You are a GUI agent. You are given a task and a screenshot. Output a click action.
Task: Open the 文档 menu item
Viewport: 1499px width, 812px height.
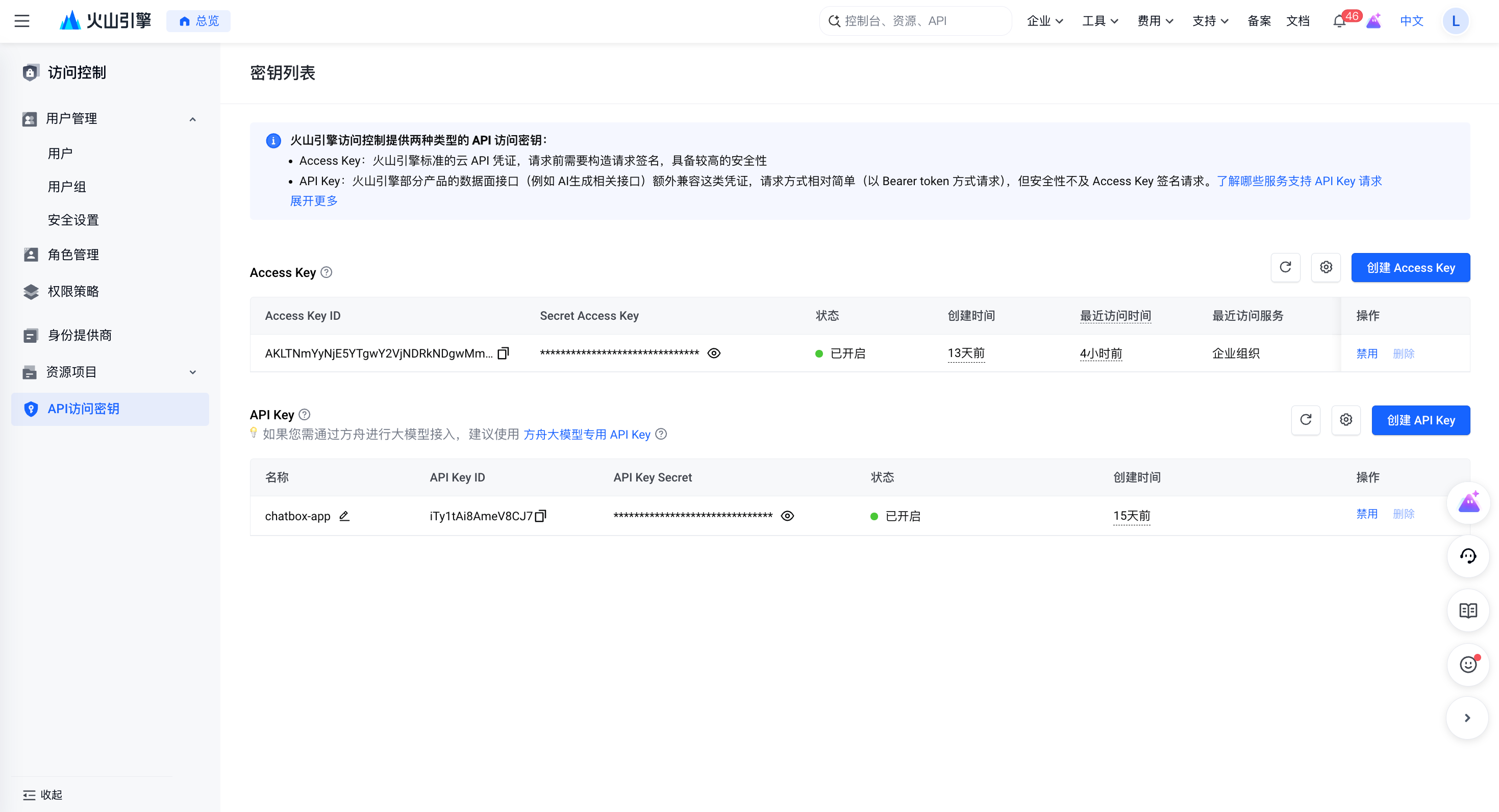click(x=1297, y=21)
